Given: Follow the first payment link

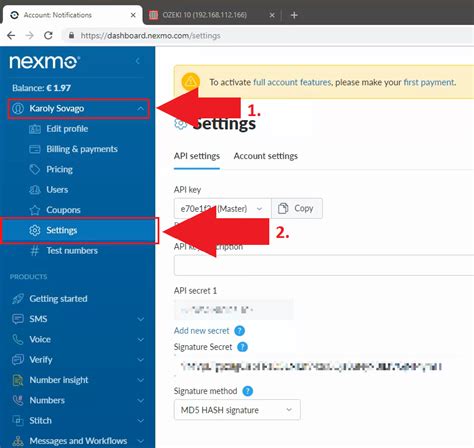Looking at the screenshot, I should pyautogui.click(x=429, y=82).
